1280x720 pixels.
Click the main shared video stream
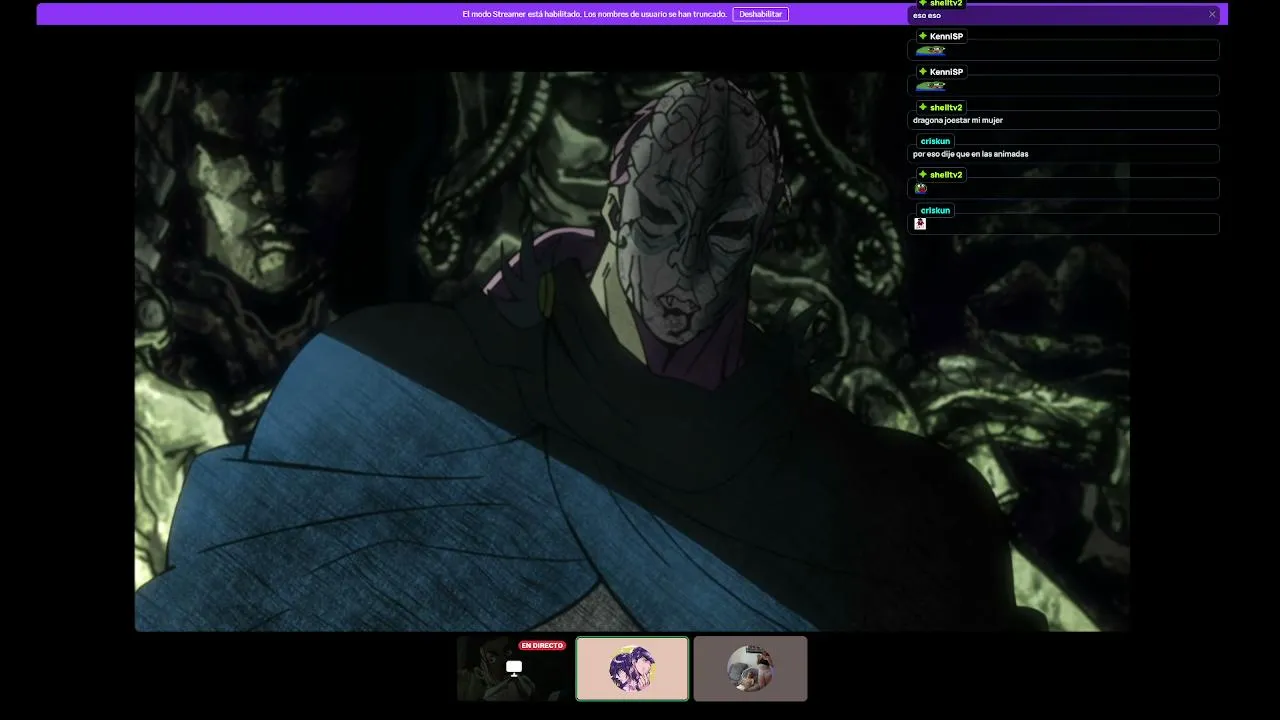point(632,351)
